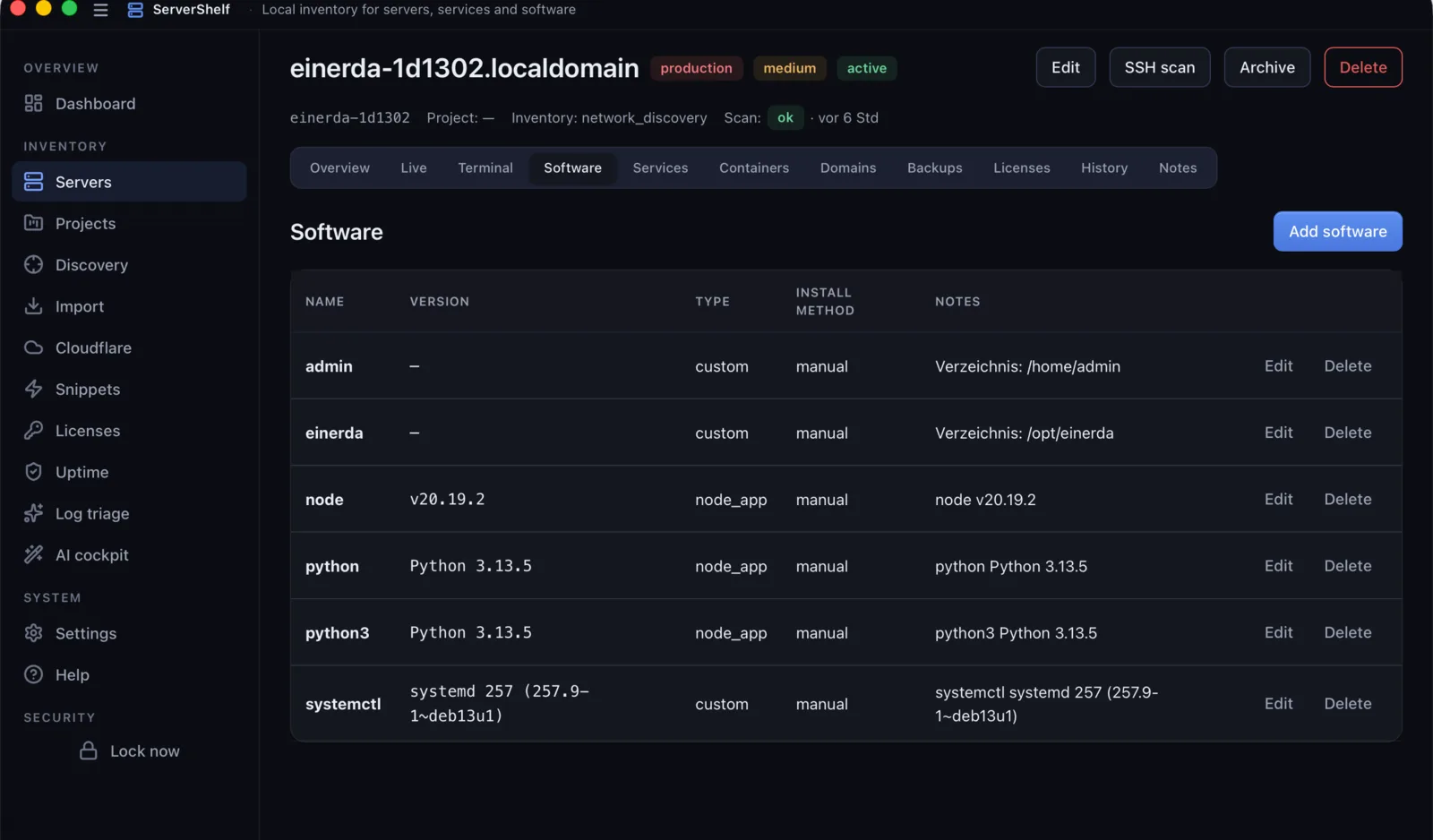Click the Edit server button
1433x840 pixels.
click(1066, 67)
